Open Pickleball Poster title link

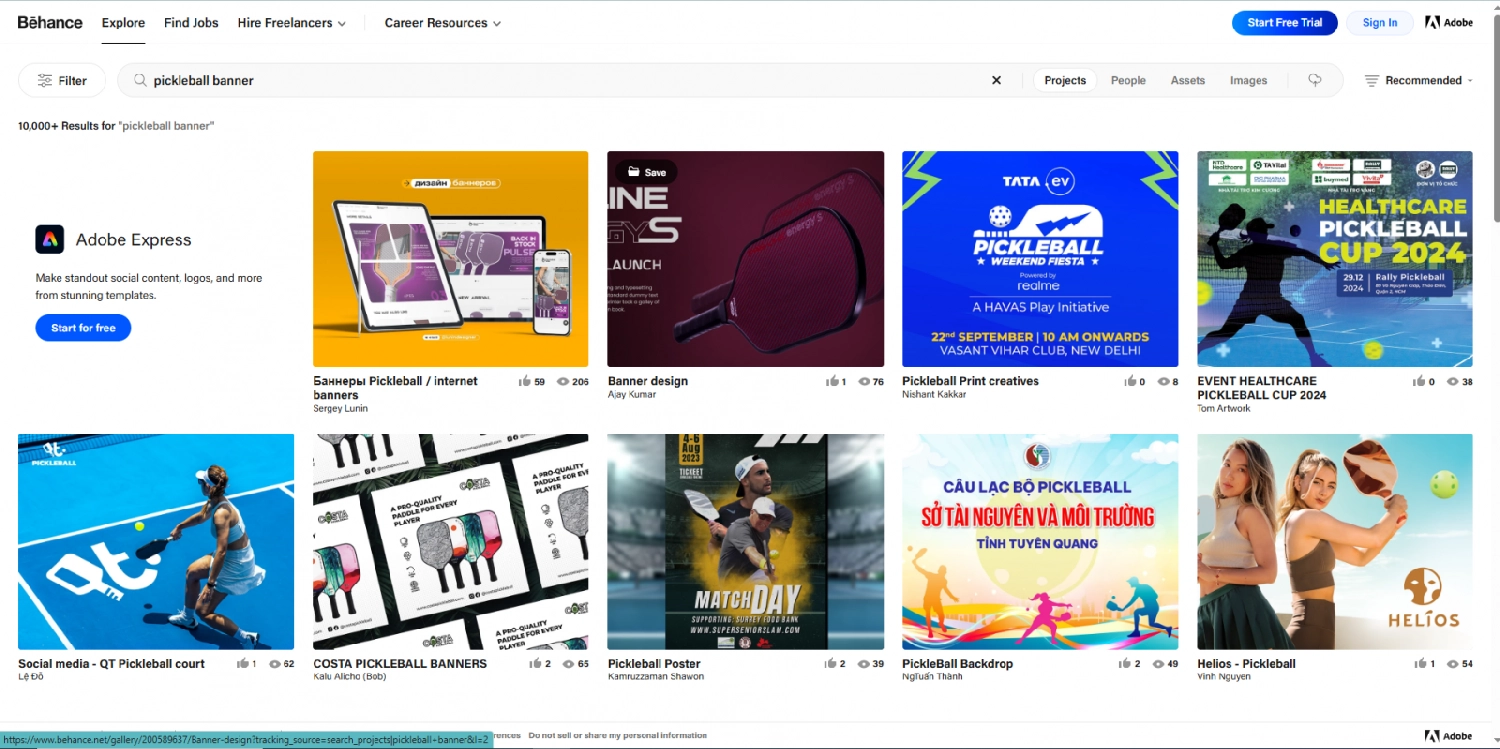[x=654, y=664]
